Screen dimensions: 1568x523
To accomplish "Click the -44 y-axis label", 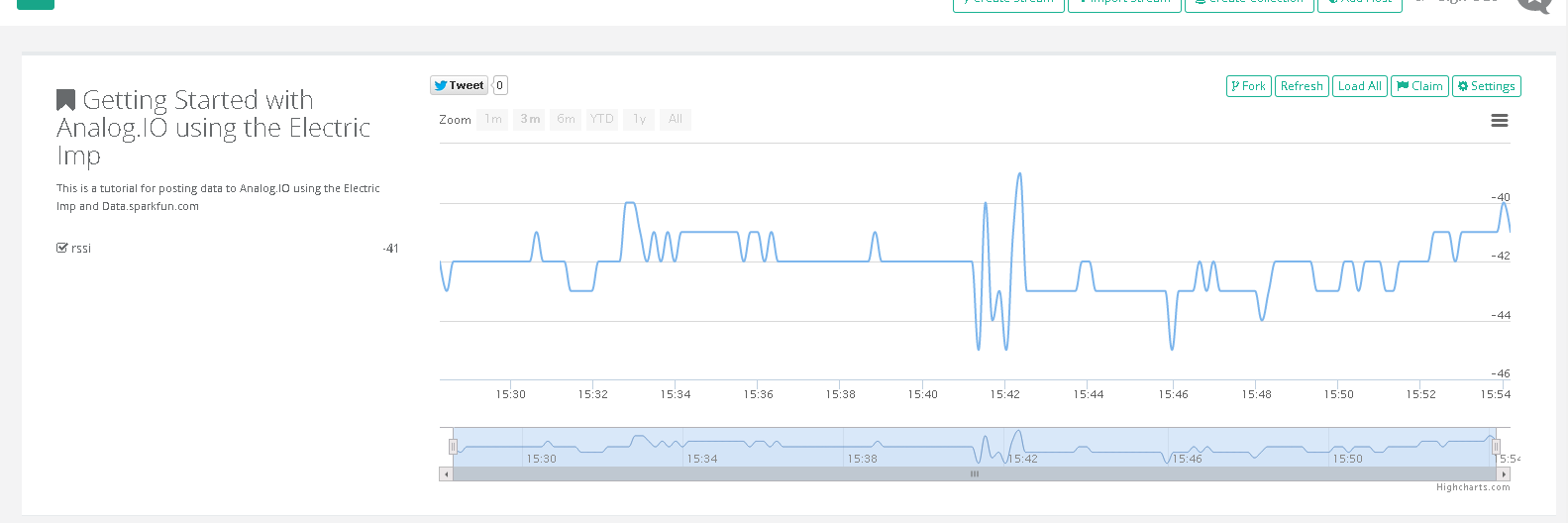I will [1501, 315].
